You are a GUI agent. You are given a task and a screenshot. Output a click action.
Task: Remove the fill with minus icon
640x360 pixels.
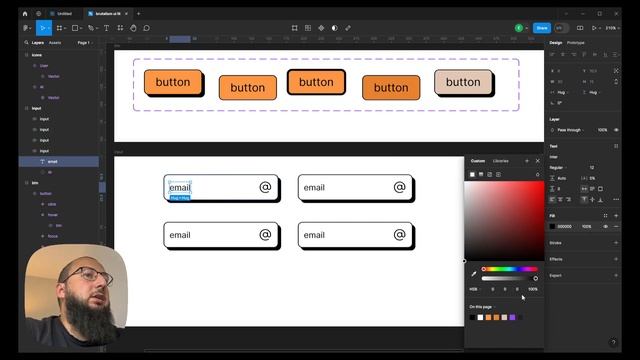click(616, 227)
